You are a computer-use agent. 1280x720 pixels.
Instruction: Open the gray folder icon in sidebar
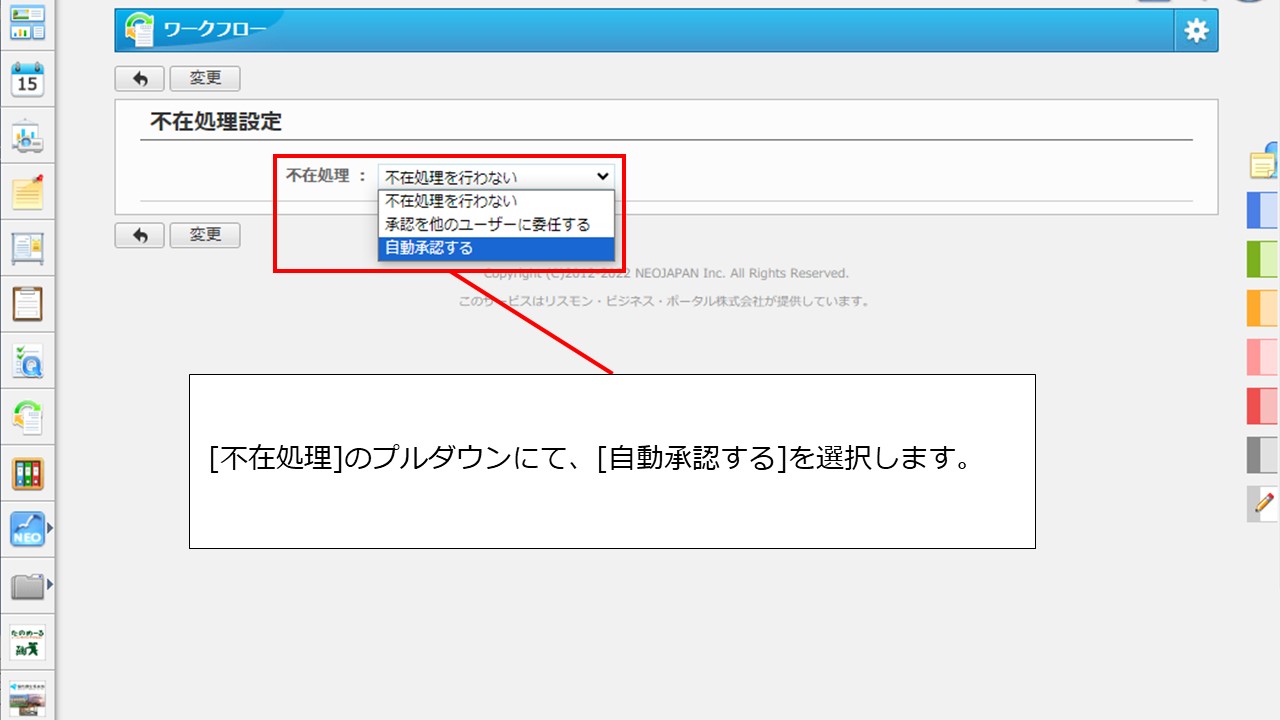pyautogui.click(x=27, y=586)
